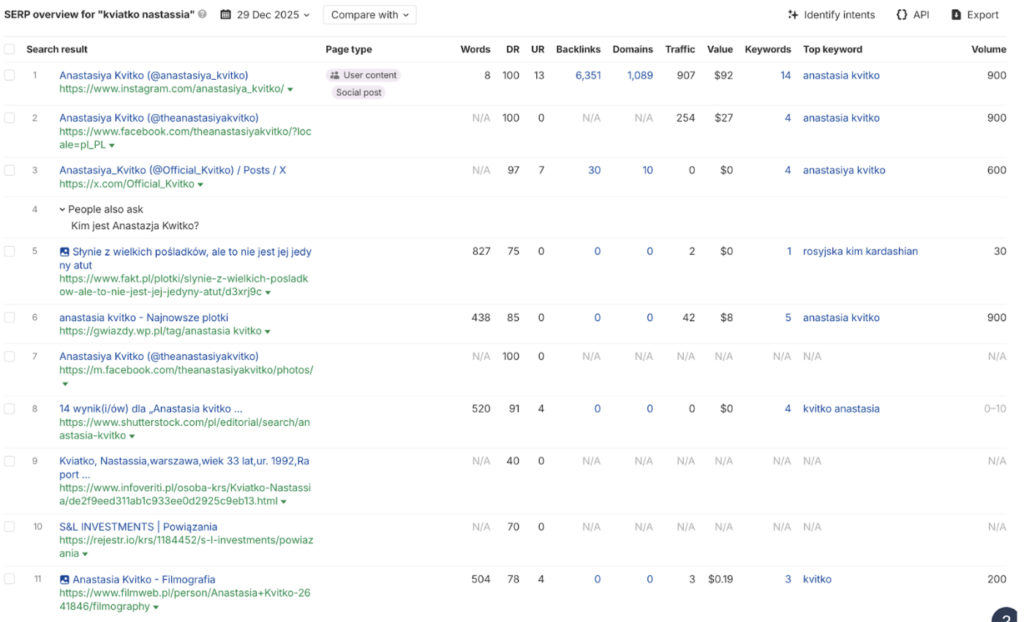
Task: Click the people icon in the User content tag
Action: [x=334, y=75]
